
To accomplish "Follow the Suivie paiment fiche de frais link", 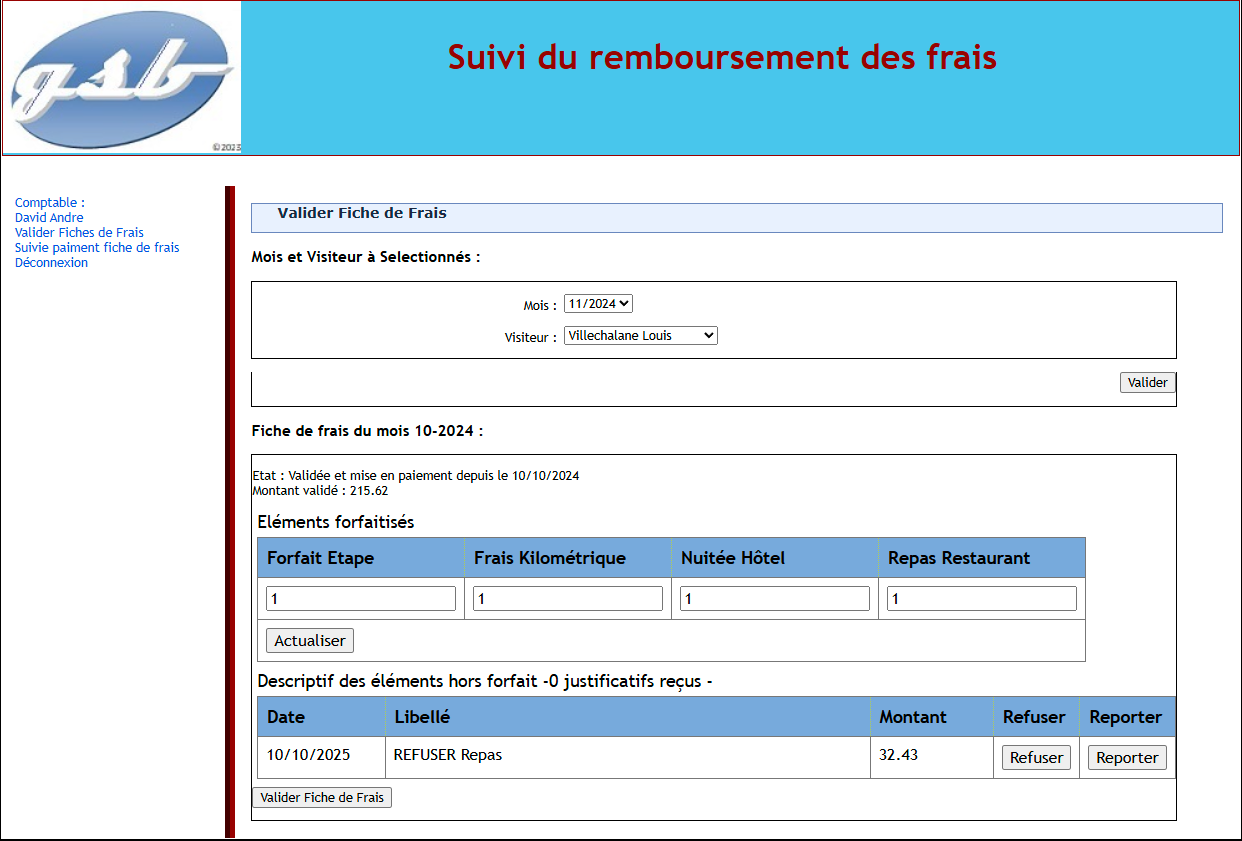I will tap(97, 247).
